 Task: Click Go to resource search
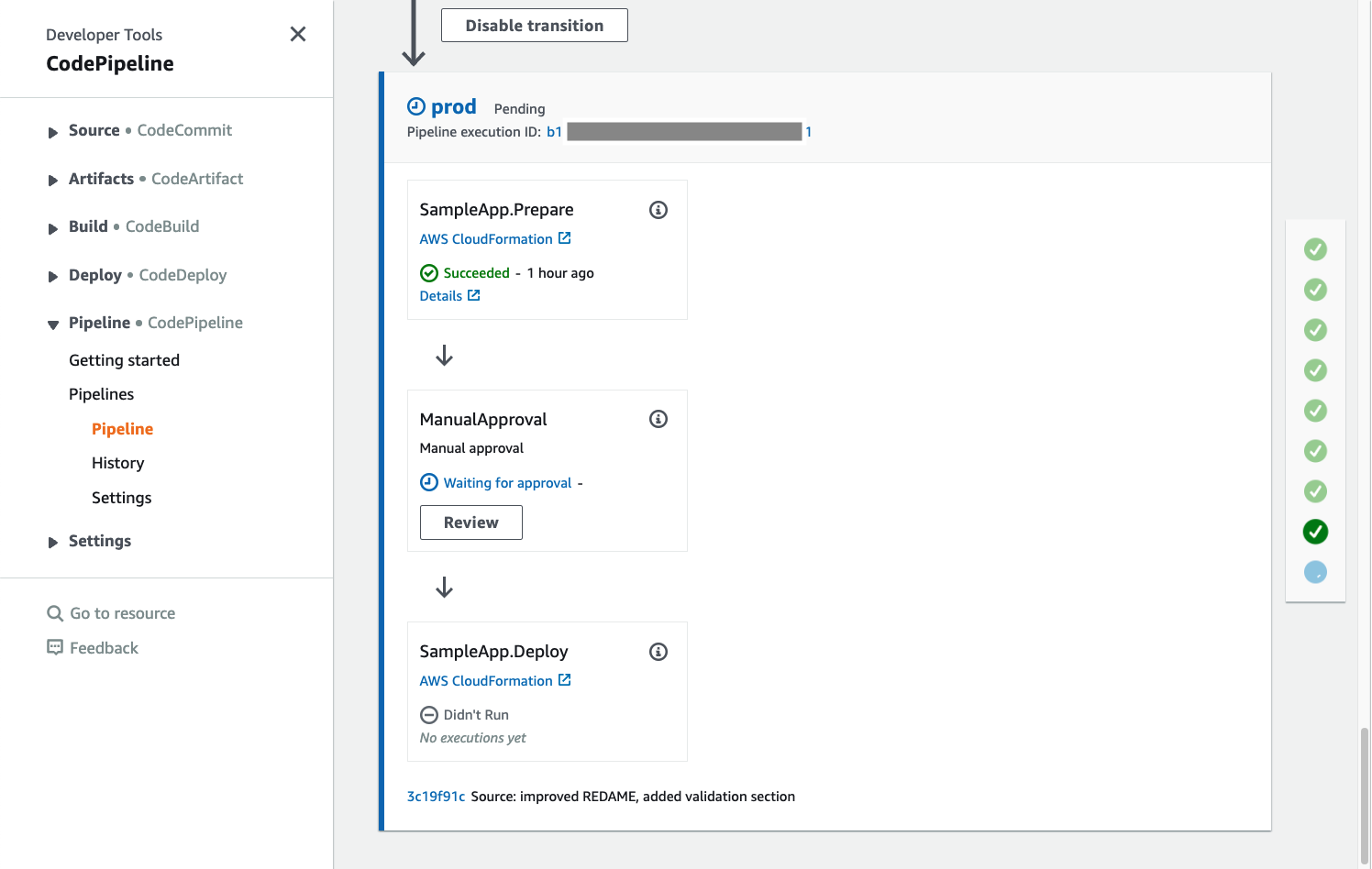111,613
